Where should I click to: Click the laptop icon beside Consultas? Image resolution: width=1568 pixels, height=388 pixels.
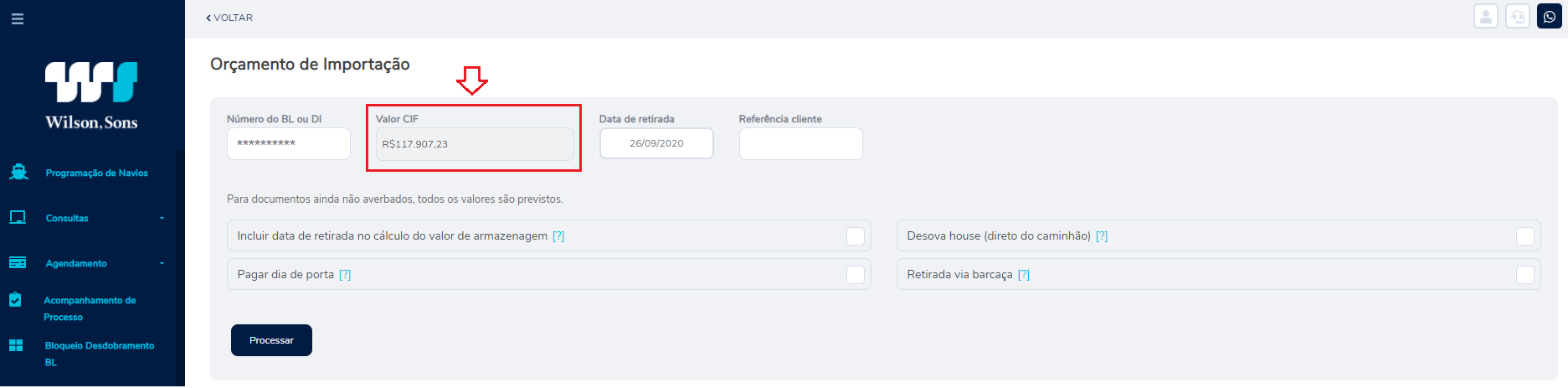(18, 218)
